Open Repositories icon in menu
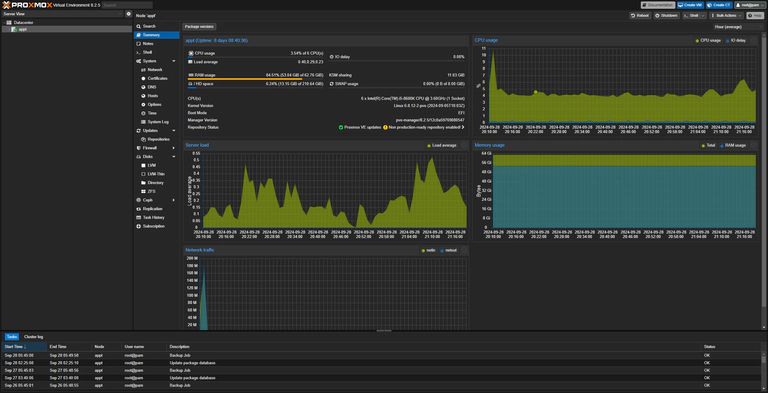This screenshot has width=768, height=393. pos(144,139)
